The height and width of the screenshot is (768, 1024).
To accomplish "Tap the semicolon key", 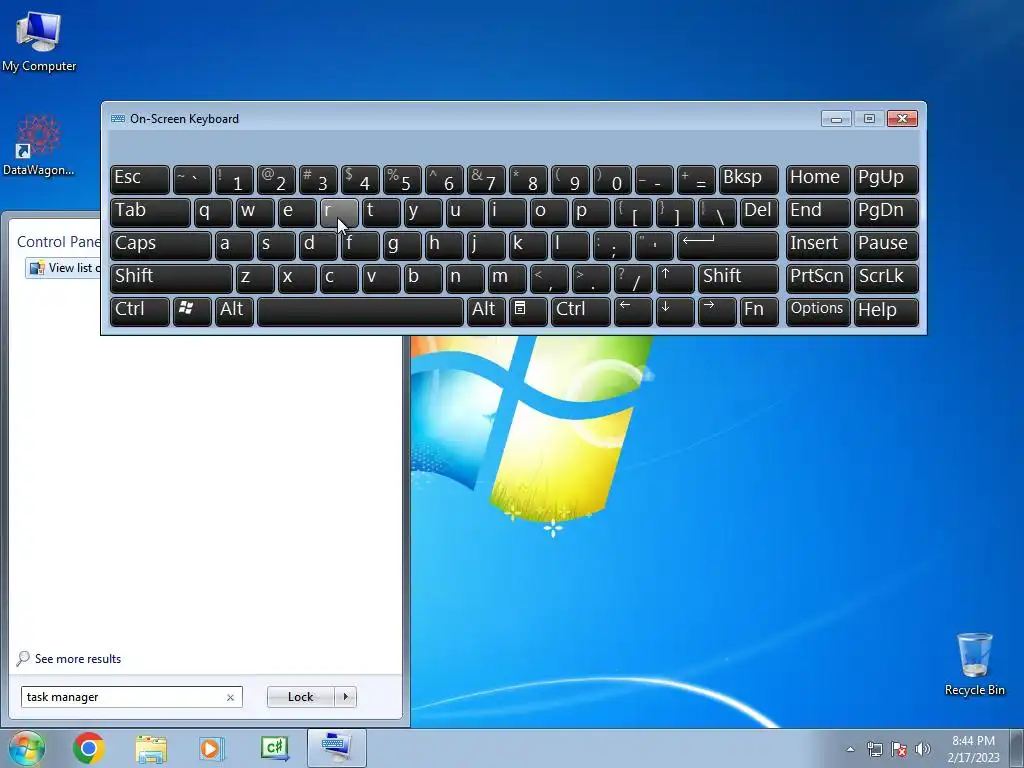I will 612,246.
